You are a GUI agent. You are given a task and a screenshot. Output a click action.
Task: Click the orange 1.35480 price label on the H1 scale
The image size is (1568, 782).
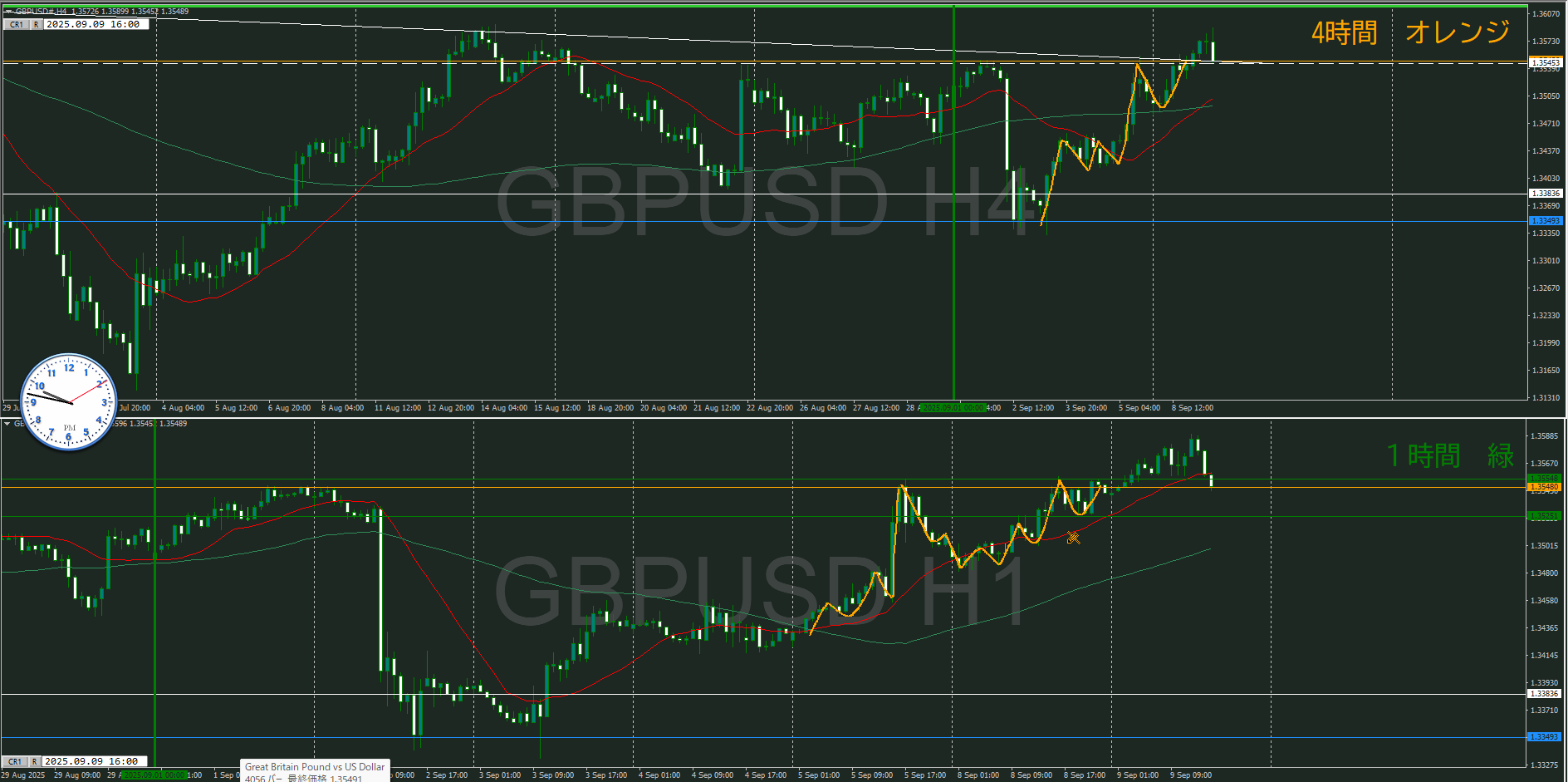[1544, 487]
